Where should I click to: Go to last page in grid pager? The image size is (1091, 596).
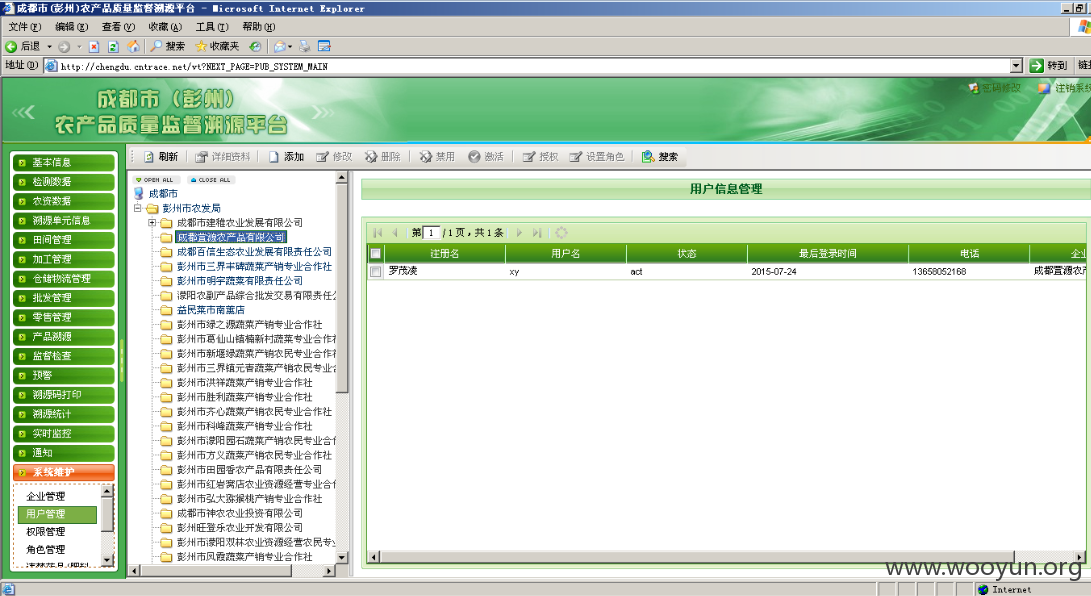536,233
